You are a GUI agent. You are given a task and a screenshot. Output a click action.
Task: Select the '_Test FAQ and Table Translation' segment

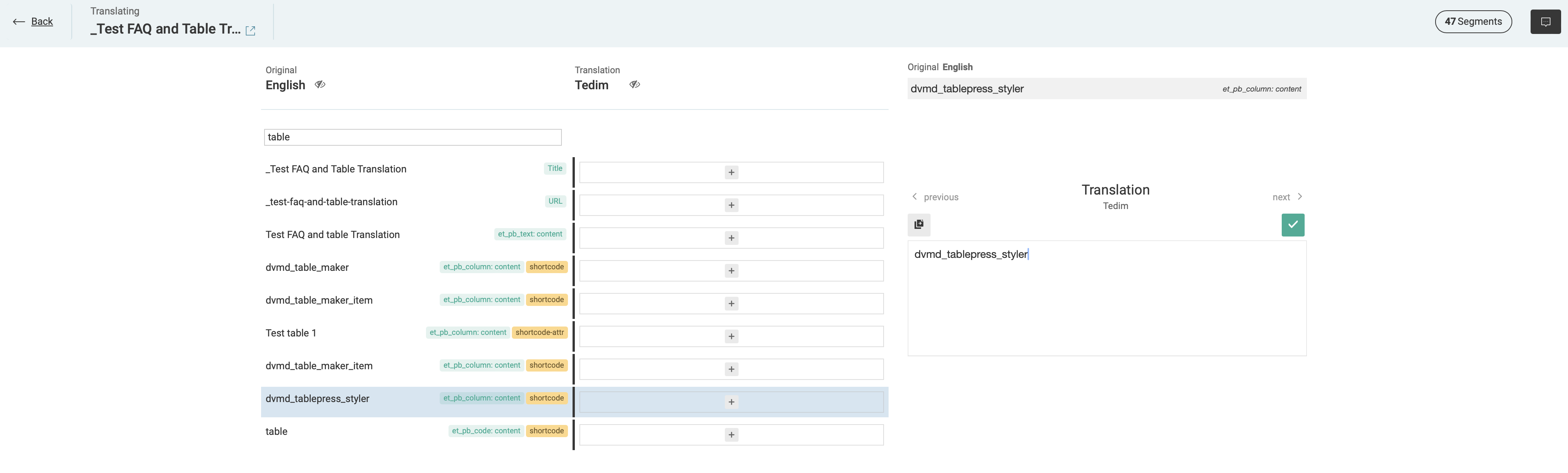click(336, 169)
